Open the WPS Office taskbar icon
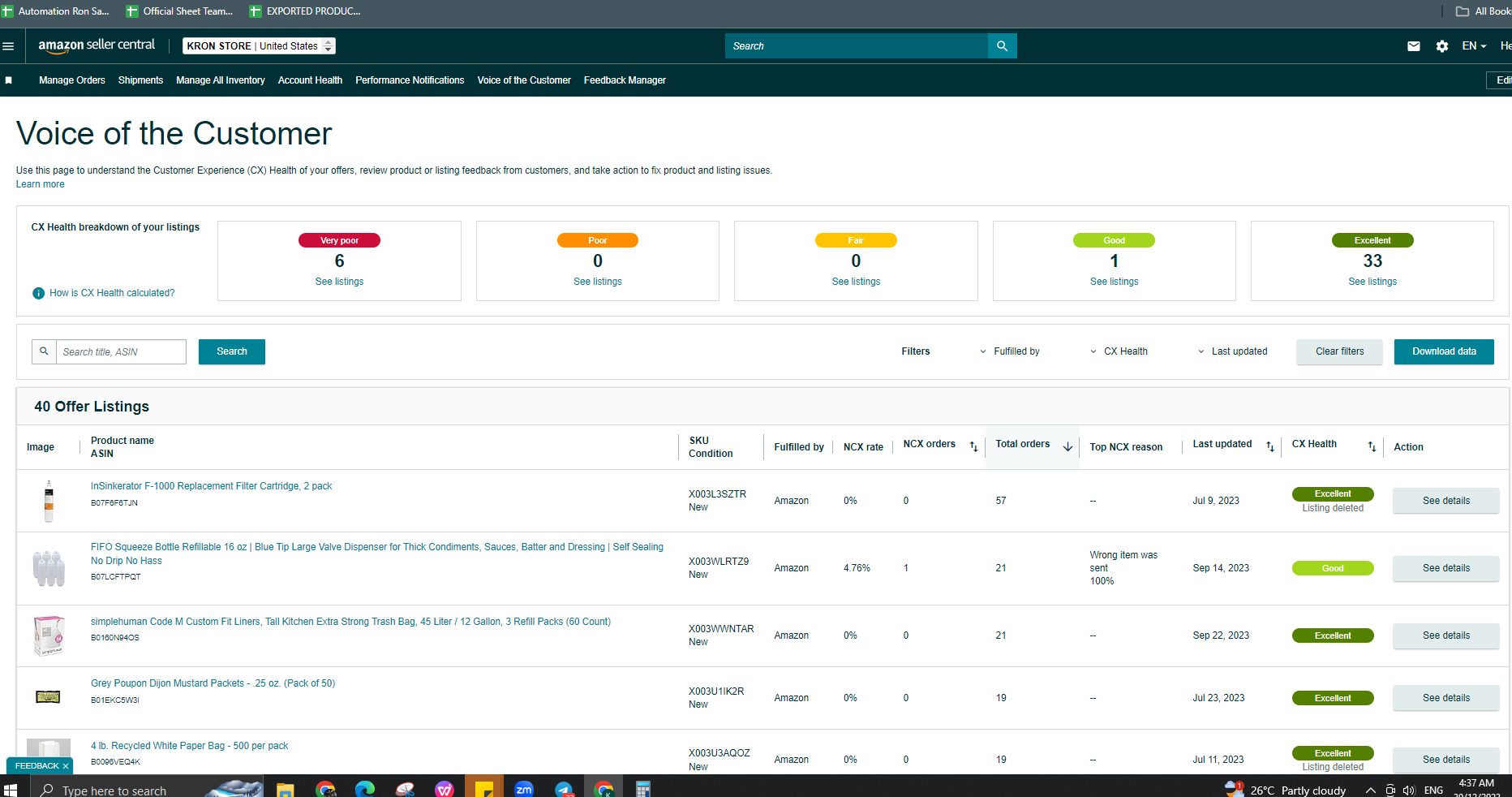 tap(445, 790)
